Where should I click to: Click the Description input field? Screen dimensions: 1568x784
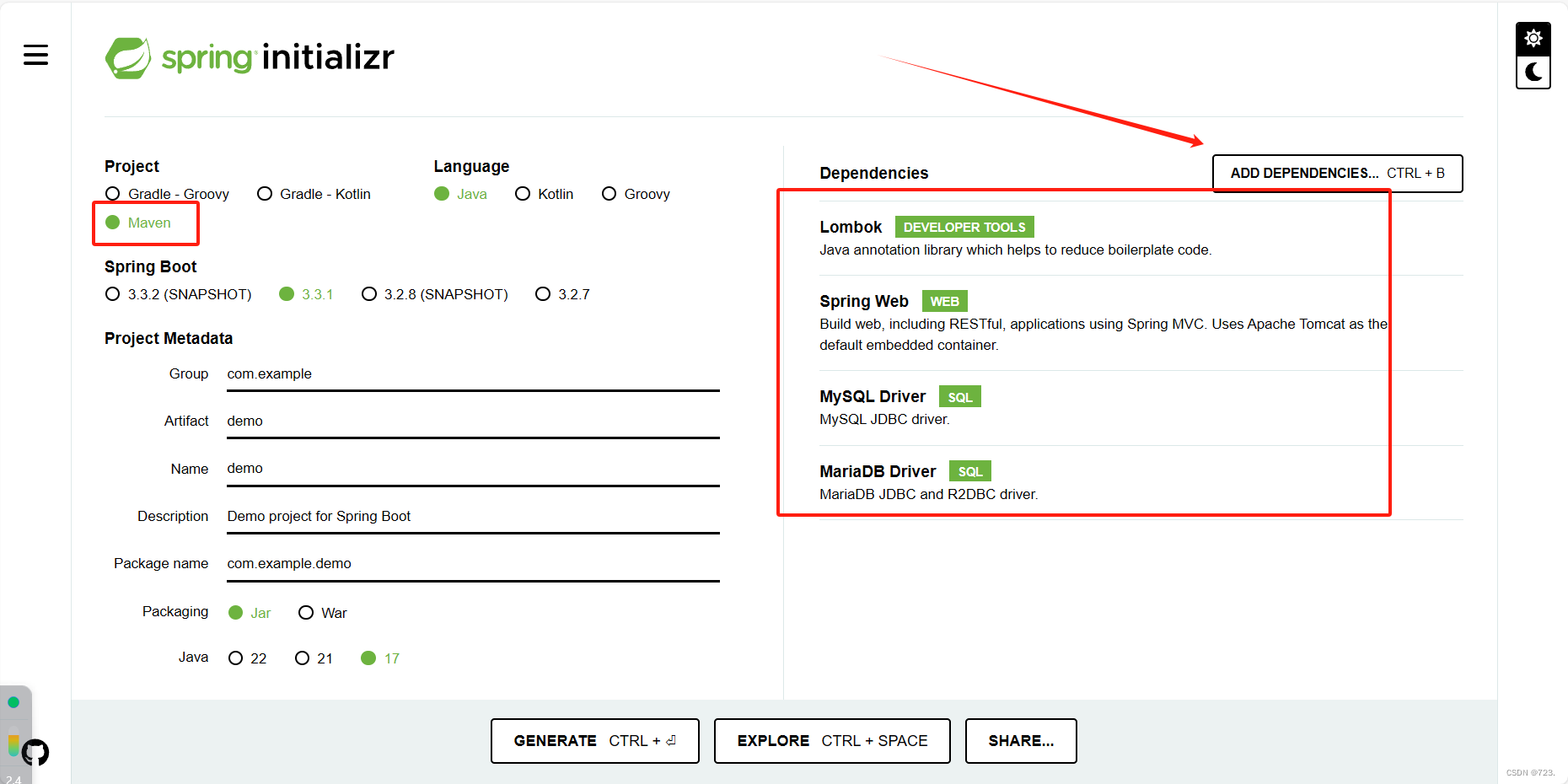(473, 517)
